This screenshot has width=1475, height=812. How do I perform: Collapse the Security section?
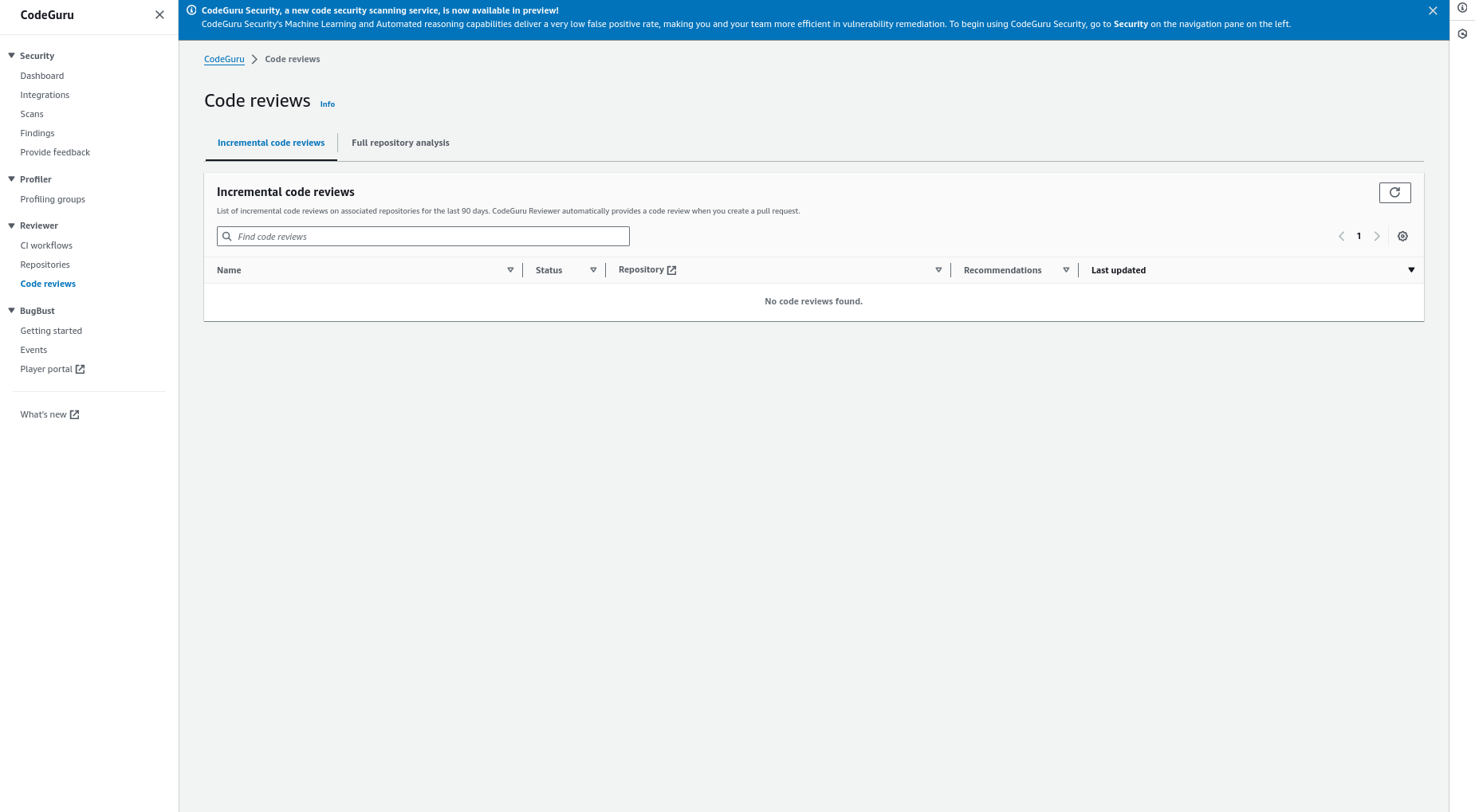point(11,56)
